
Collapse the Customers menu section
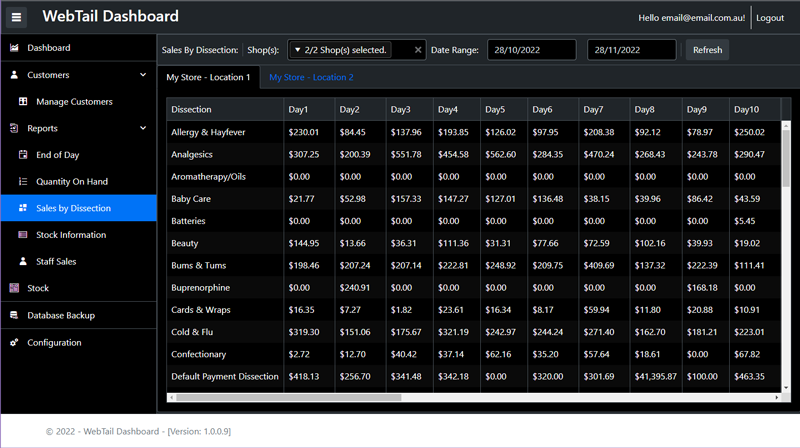pos(143,75)
